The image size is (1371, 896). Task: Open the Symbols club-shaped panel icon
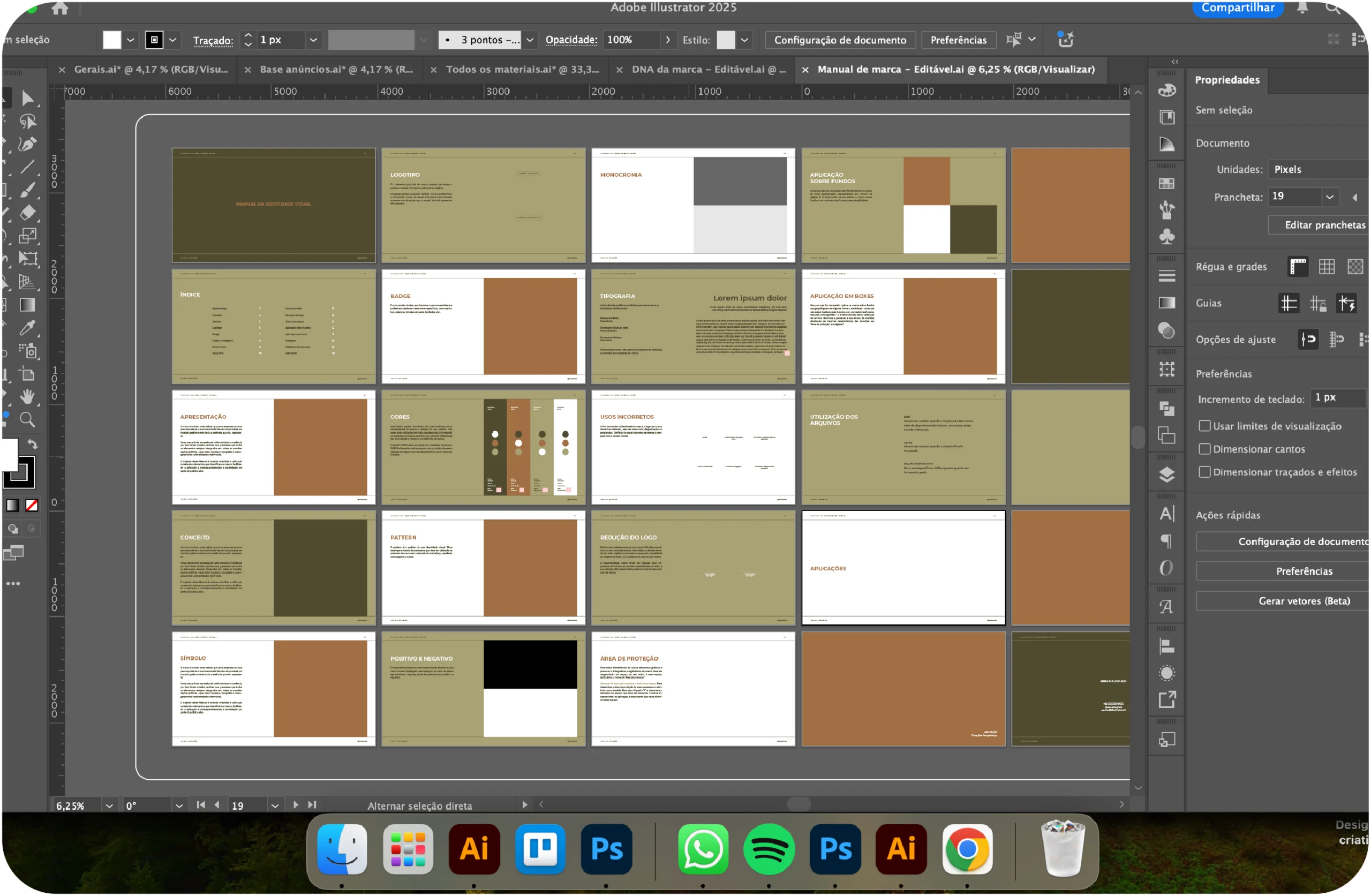[x=1167, y=237]
